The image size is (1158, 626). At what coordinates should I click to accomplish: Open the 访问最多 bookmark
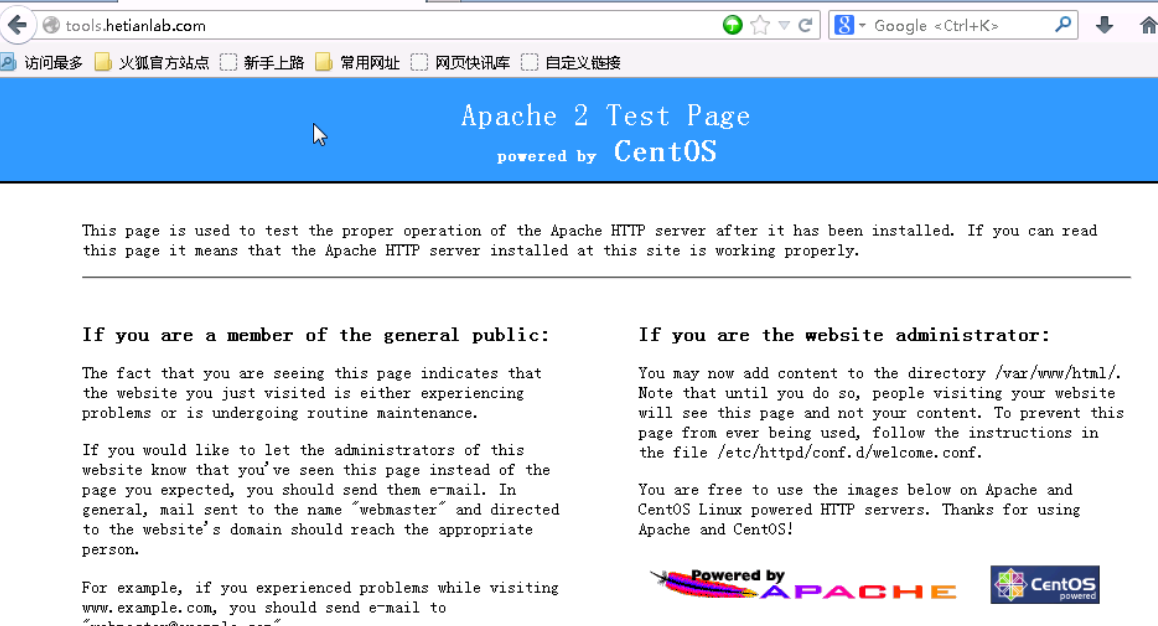(42, 63)
